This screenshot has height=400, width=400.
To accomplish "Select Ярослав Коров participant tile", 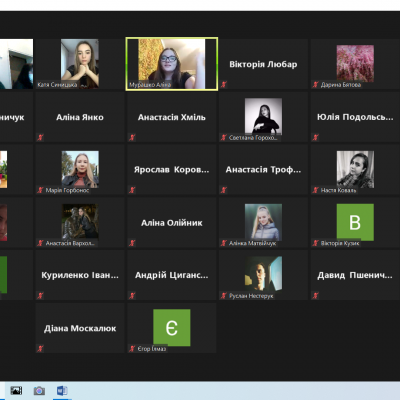I will (172, 169).
